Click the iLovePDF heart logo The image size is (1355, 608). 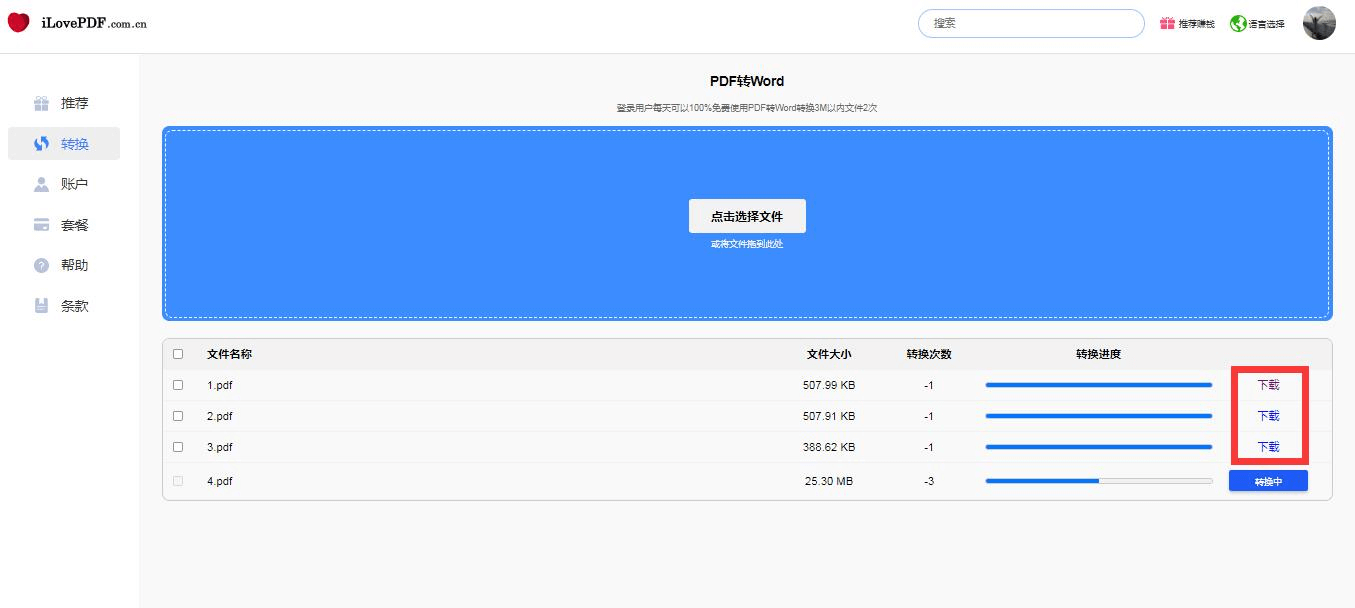point(19,23)
